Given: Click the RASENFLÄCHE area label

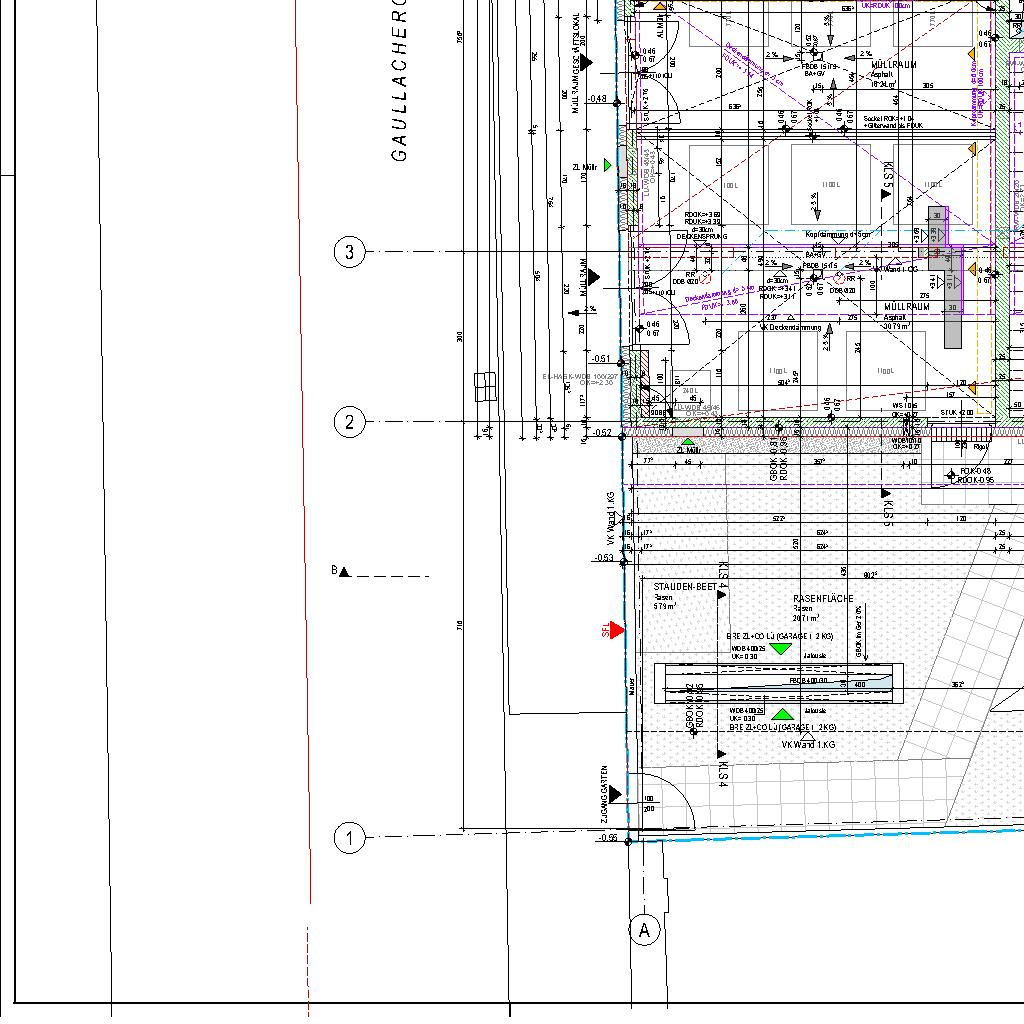Looking at the screenshot, I should point(823,599).
